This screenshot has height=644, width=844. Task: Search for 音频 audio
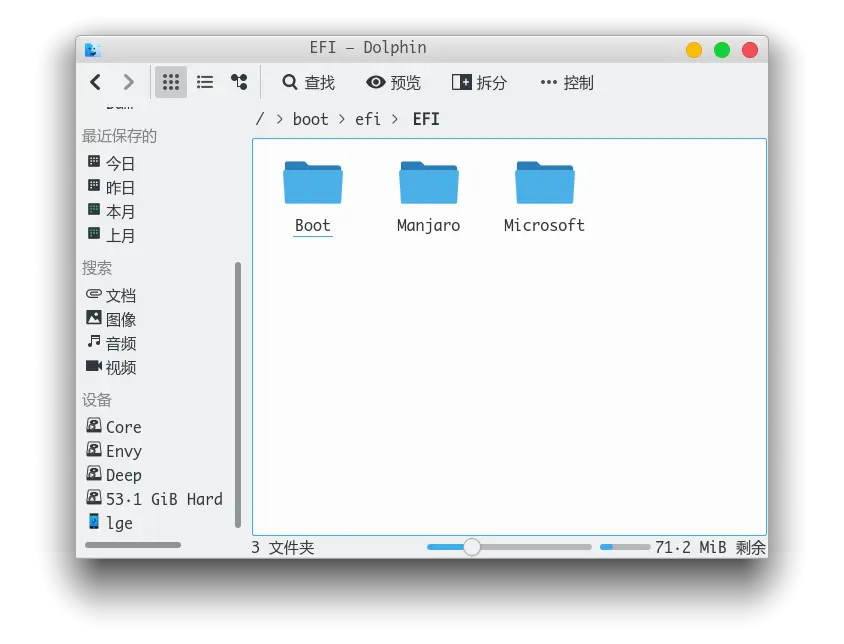click(121, 343)
